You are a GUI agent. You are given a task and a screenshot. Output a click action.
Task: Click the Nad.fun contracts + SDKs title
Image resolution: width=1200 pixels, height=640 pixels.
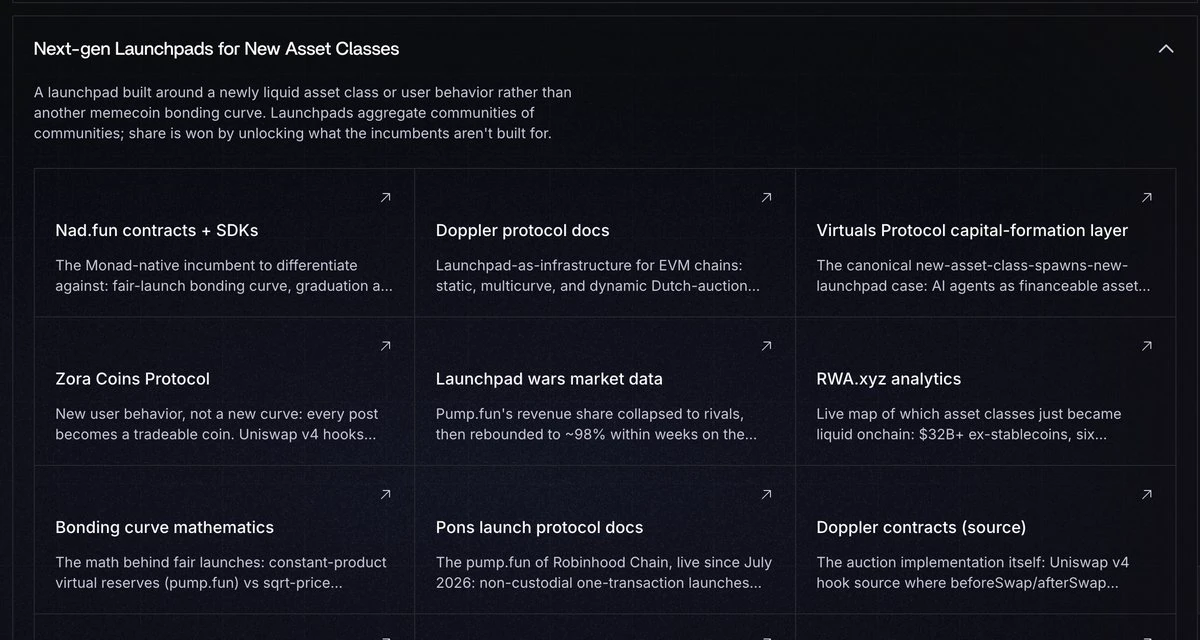tap(157, 230)
